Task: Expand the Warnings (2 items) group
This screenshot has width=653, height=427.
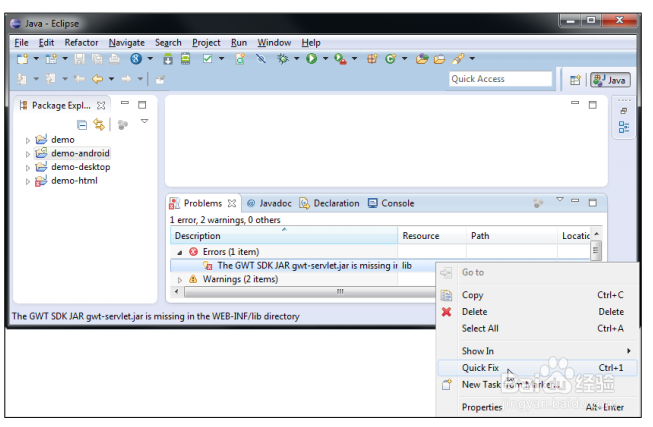Action: (x=180, y=280)
